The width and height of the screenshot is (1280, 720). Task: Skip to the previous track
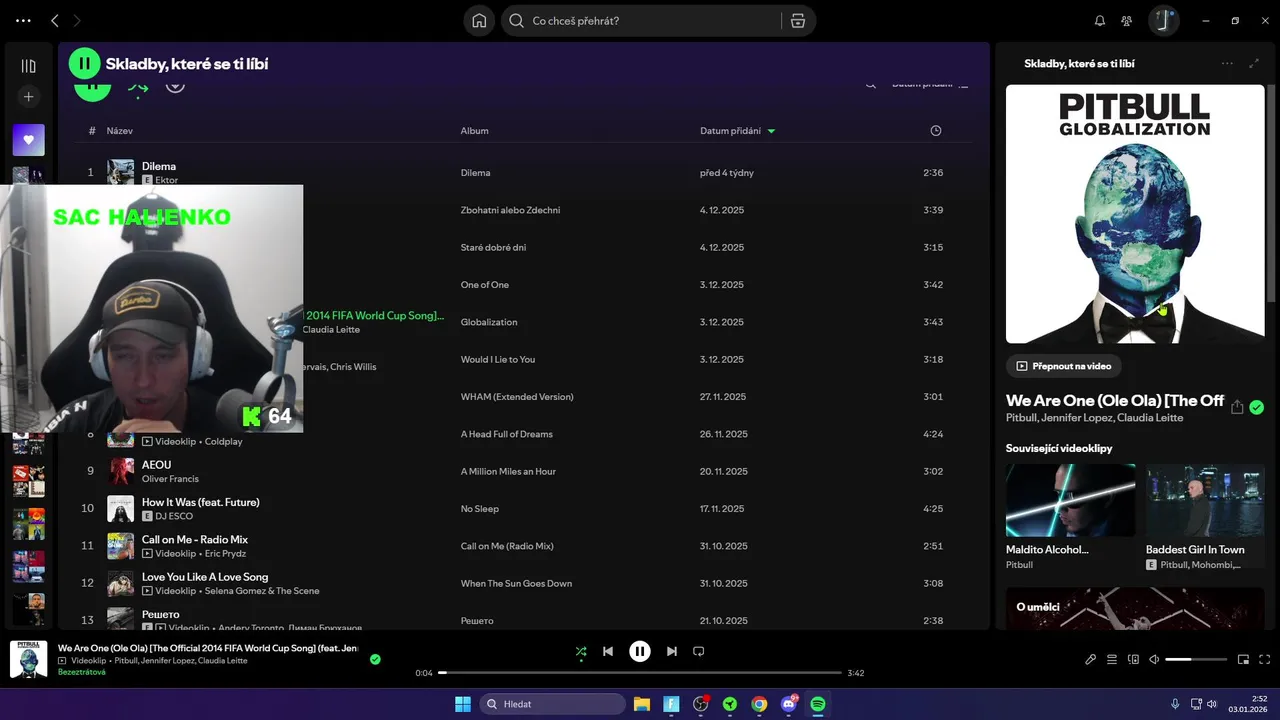[x=608, y=651]
